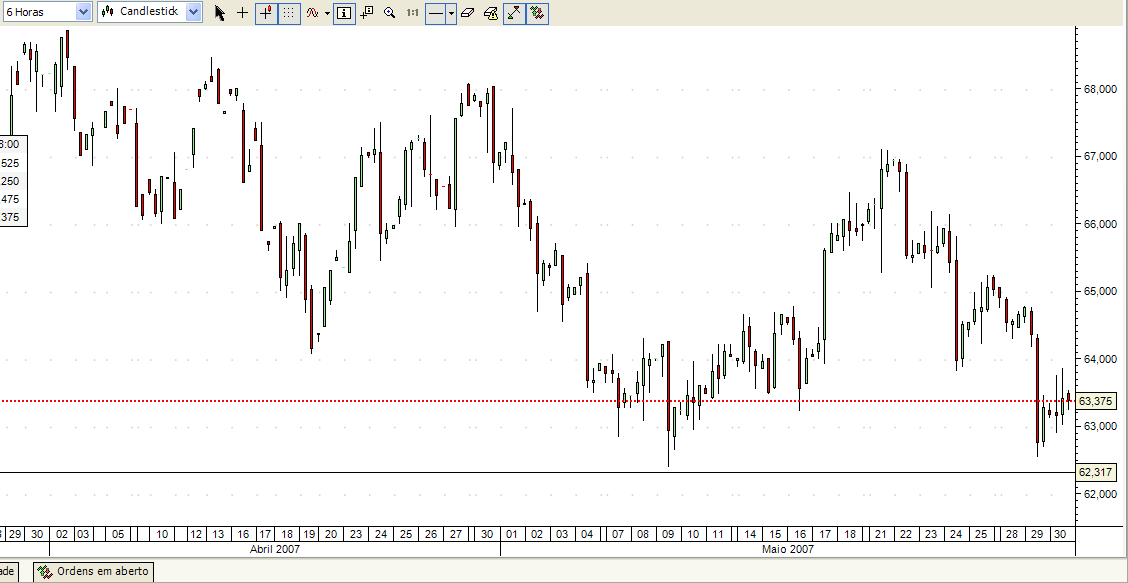Click the 63,375 current price label
Image resolution: width=1128 pixels, height=583 pixels.
pos(1096,401)
